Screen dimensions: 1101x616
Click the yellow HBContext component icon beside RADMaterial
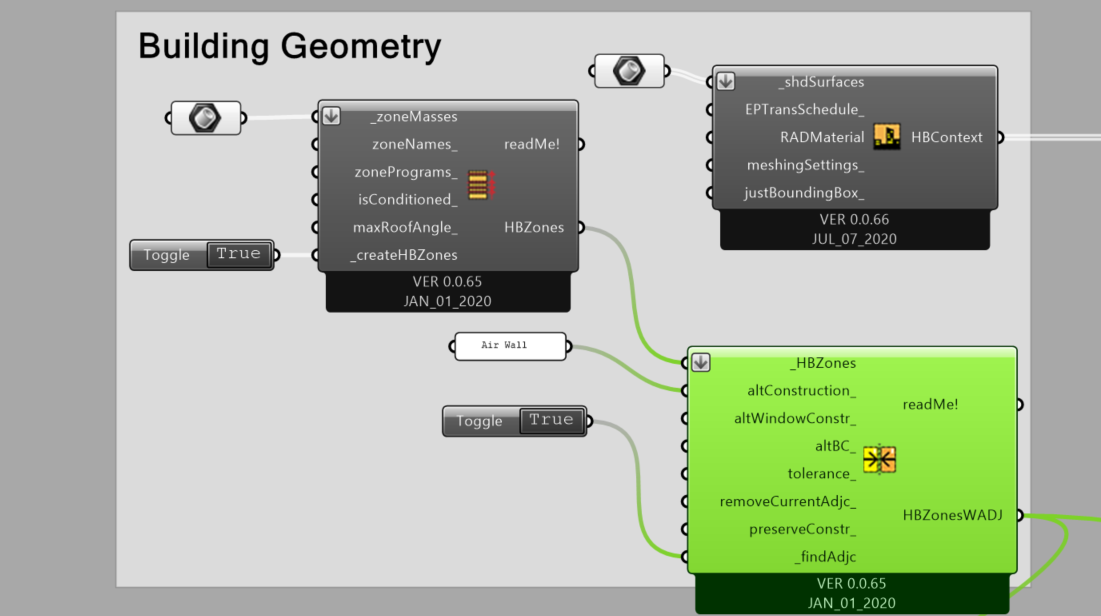pyautogui.click(x=887, y=136)
